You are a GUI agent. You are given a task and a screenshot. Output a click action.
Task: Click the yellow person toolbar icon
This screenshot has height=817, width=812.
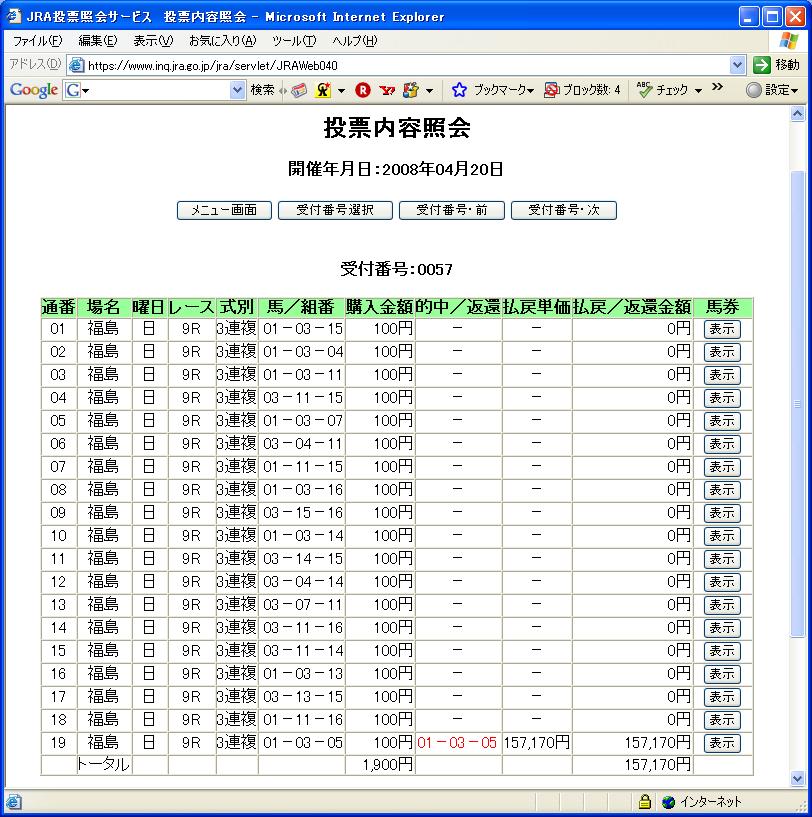click(x=323, y=90)
